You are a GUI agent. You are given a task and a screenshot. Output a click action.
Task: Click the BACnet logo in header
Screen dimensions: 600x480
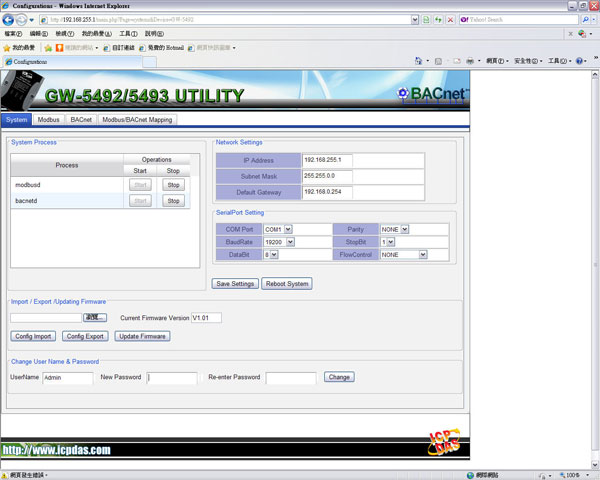click(x=431, y=96)
